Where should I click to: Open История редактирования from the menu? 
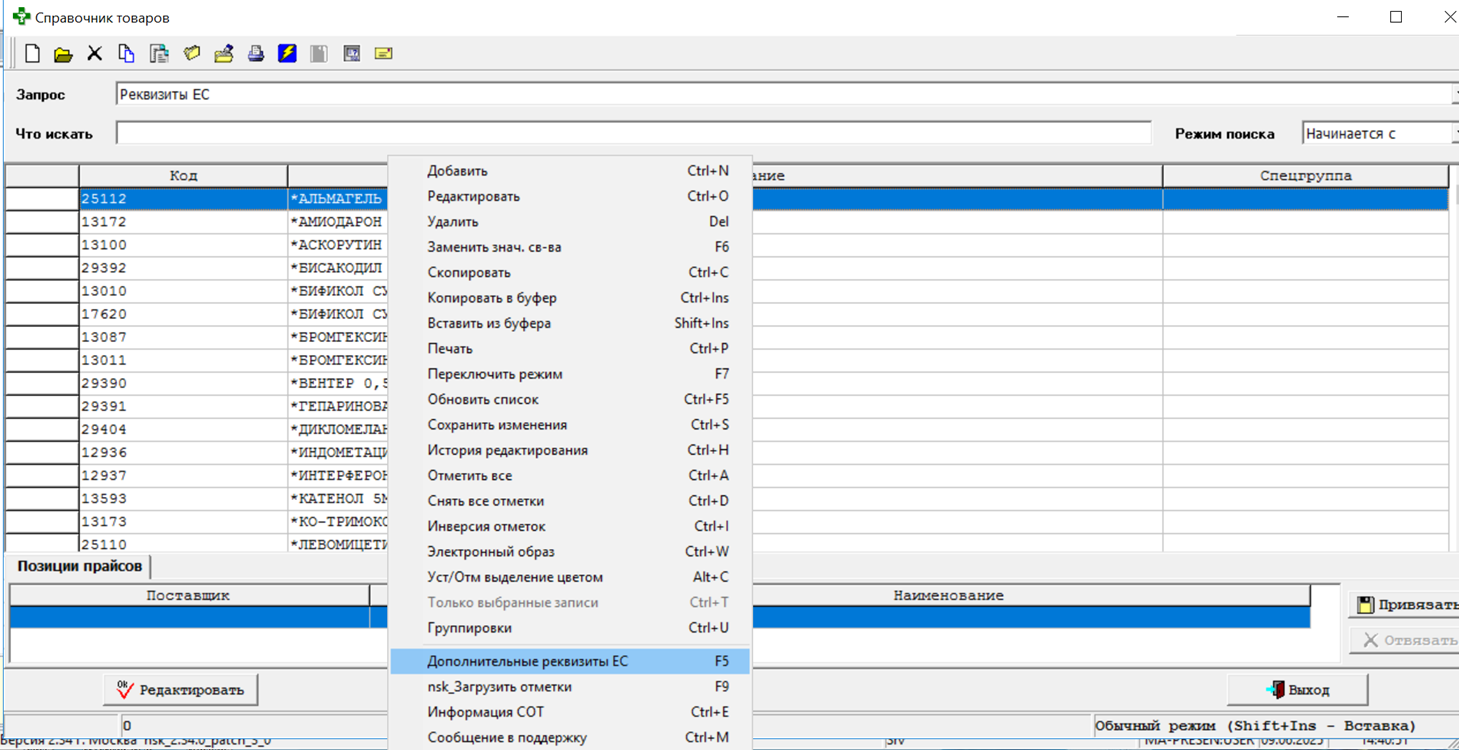pos(569,451)
